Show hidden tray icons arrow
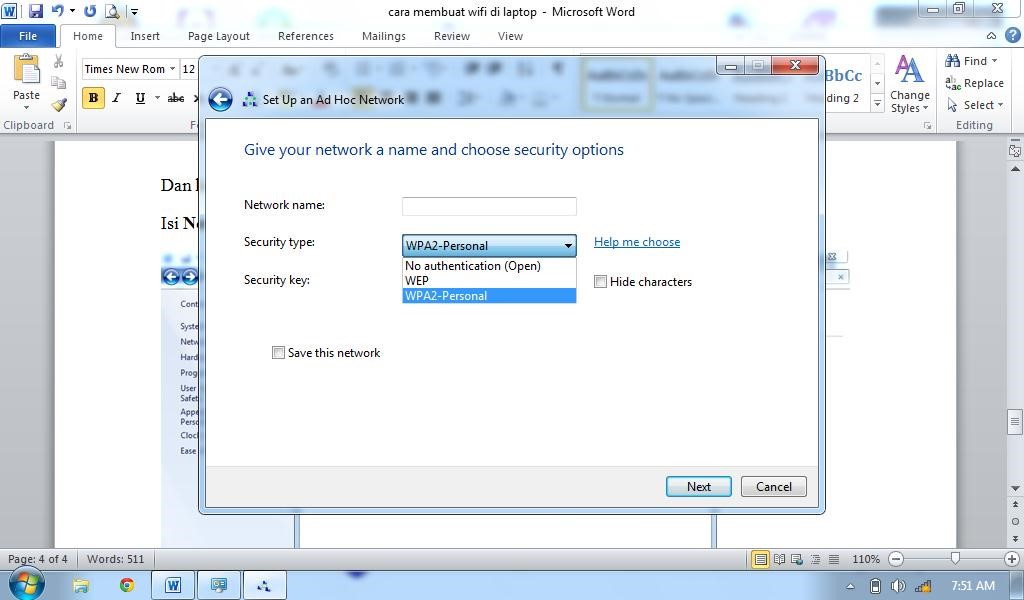Image resolution: width=1024 pixels, height=600 pixels. click(850, 586)
